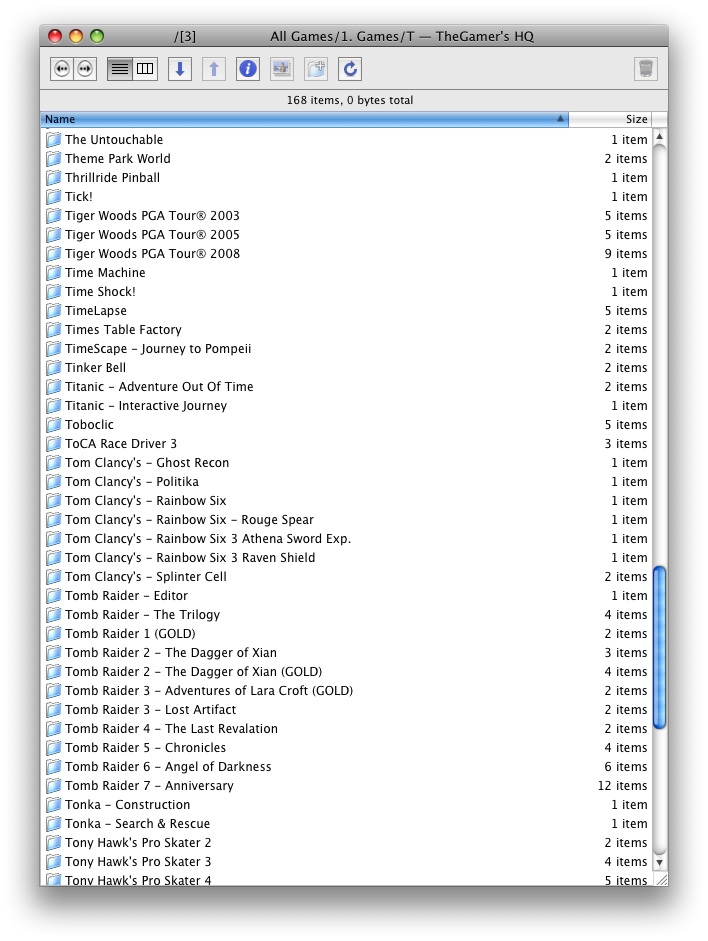Switch to column view mode
Image resolution: width=708 pixels, height=941 pixels.
145,69
